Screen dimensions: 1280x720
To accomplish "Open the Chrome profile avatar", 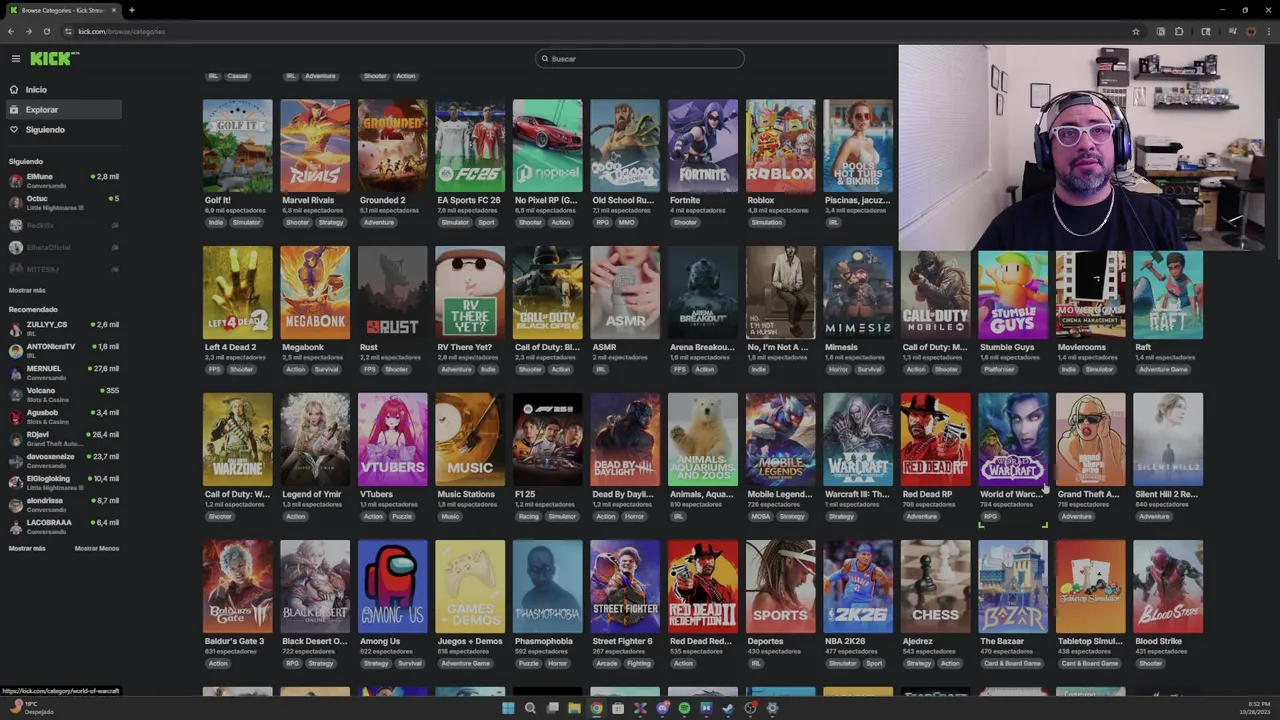I will 1250,31.
